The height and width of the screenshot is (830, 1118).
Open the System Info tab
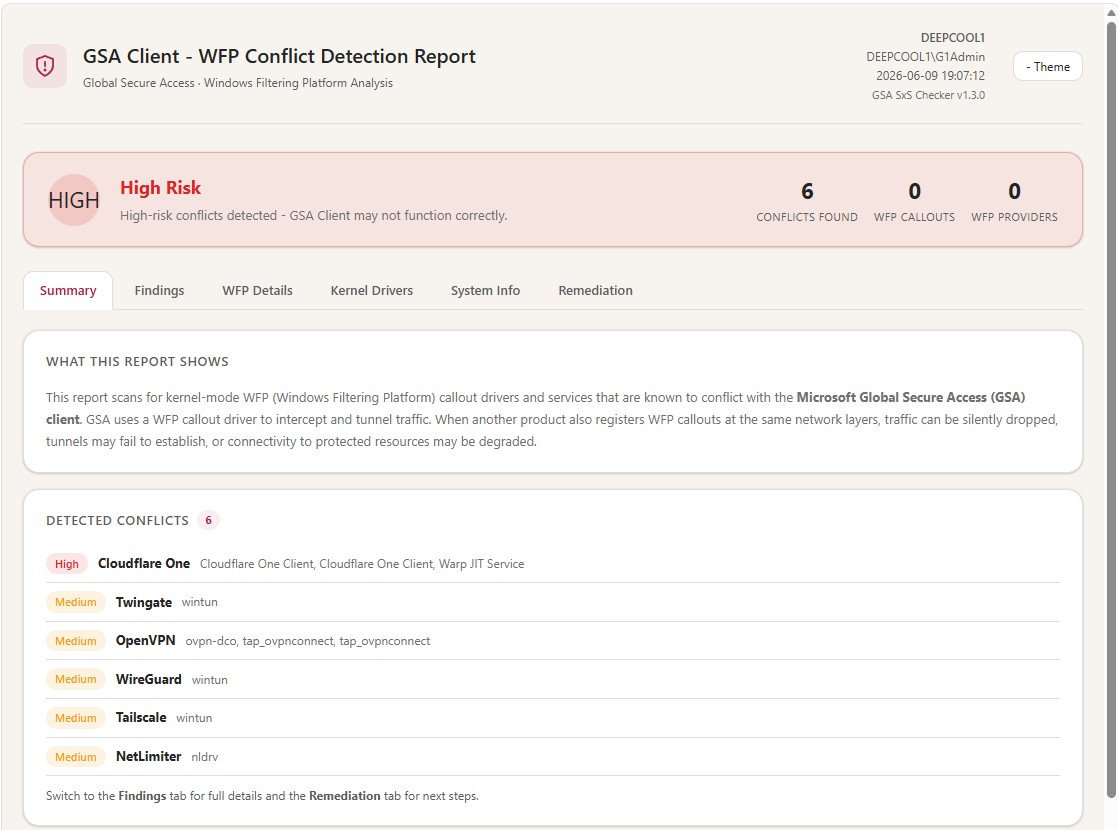[486, 290]
